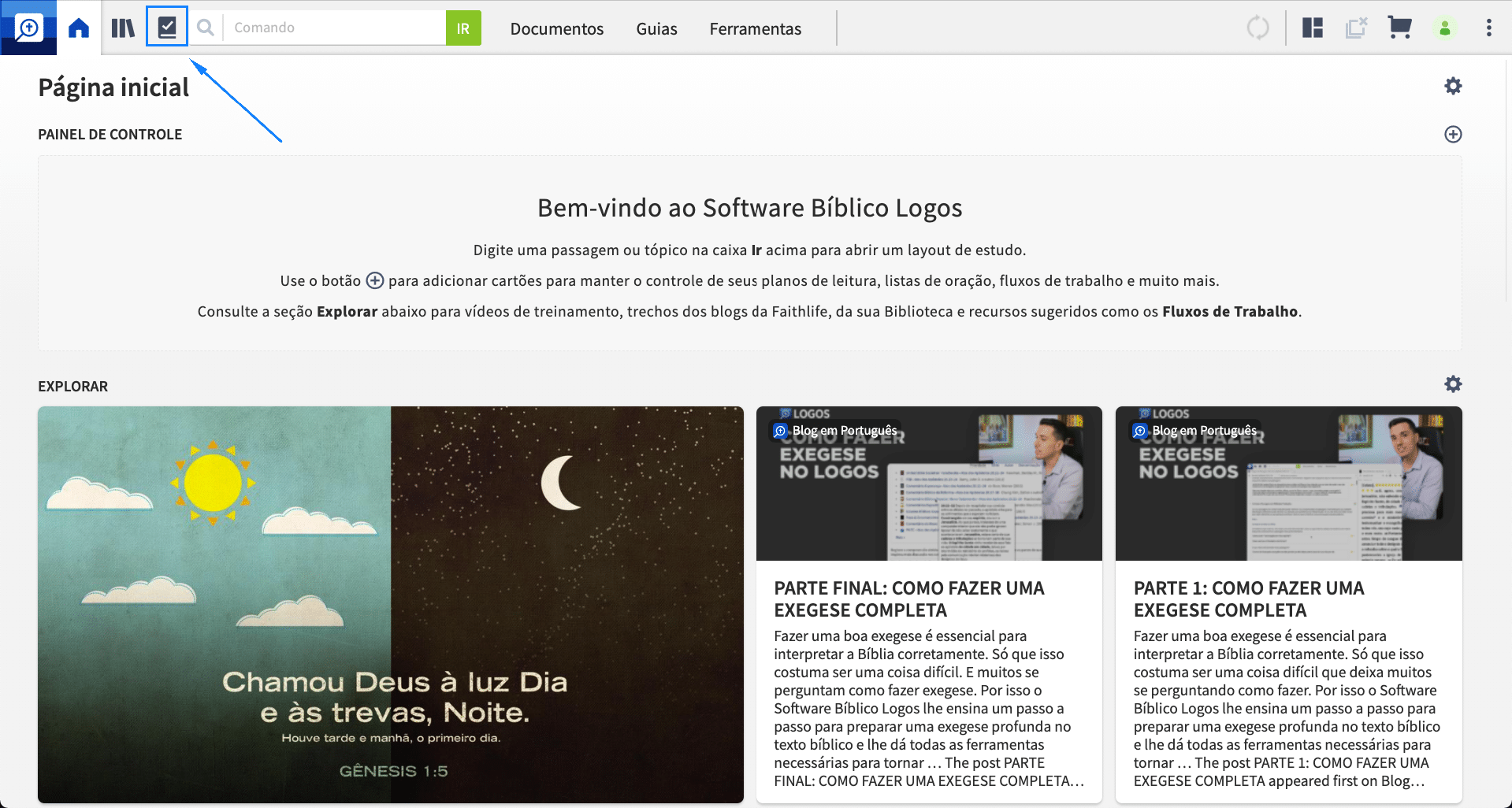
Task: Open the Explorar section settings gear
Action: point(1453,384)
